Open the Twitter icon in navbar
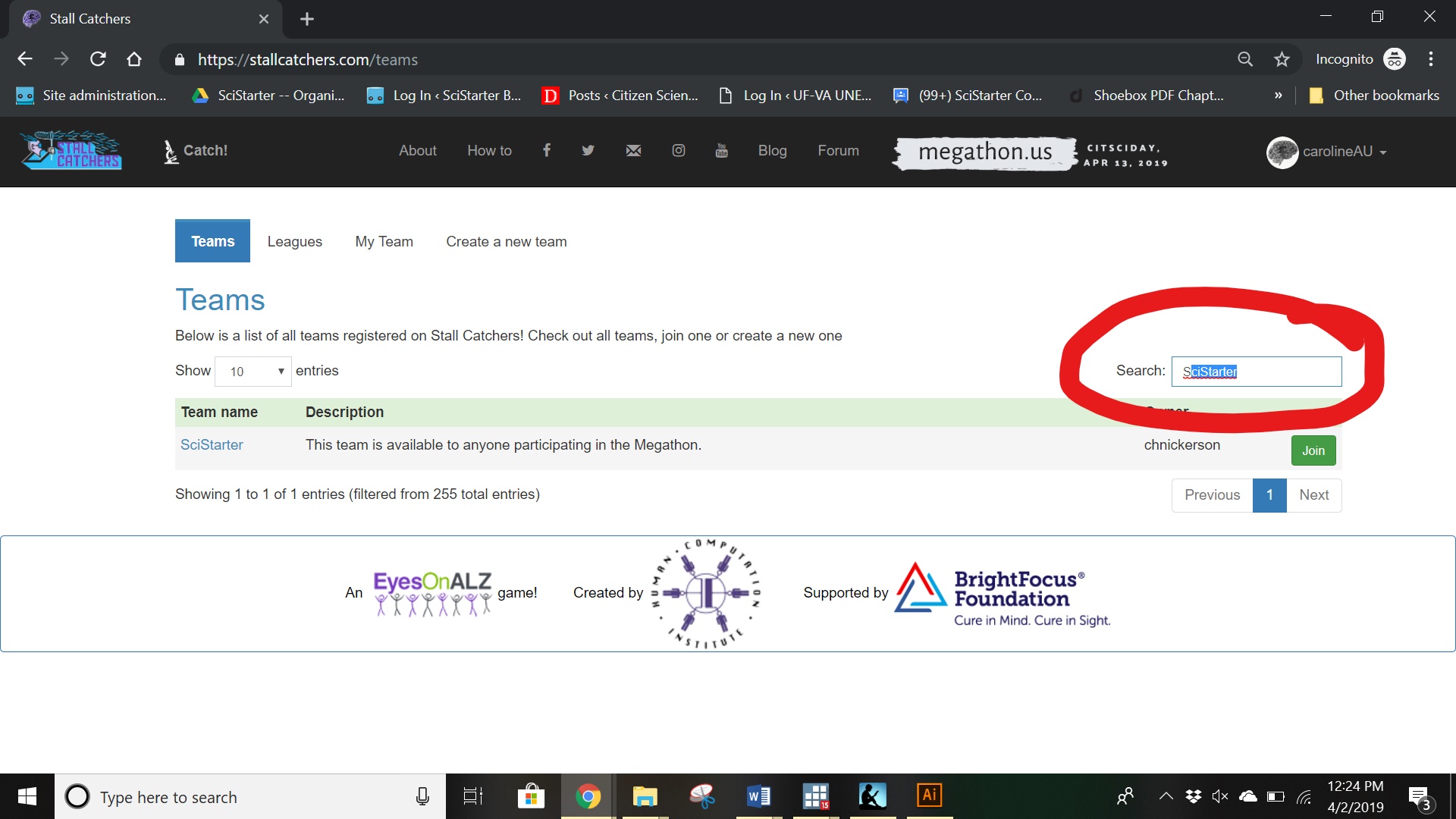 tap(588, 150)
